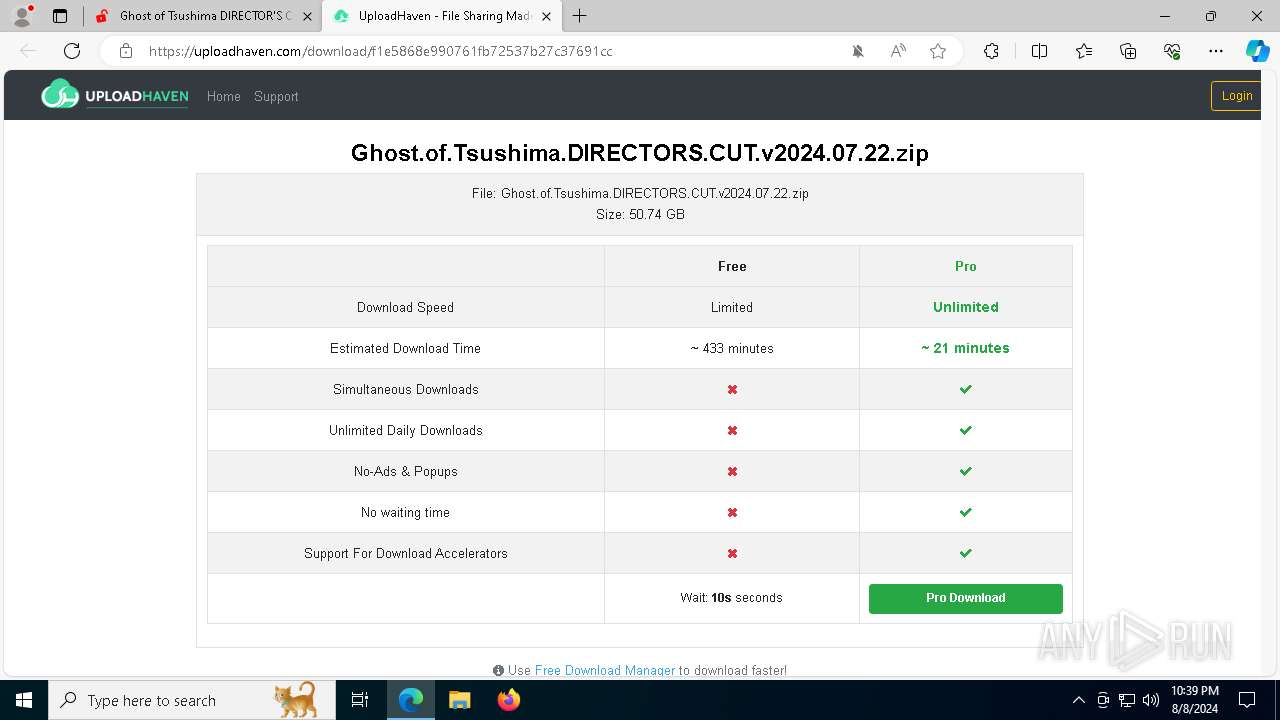Click the Free column header

coord(732,266)
